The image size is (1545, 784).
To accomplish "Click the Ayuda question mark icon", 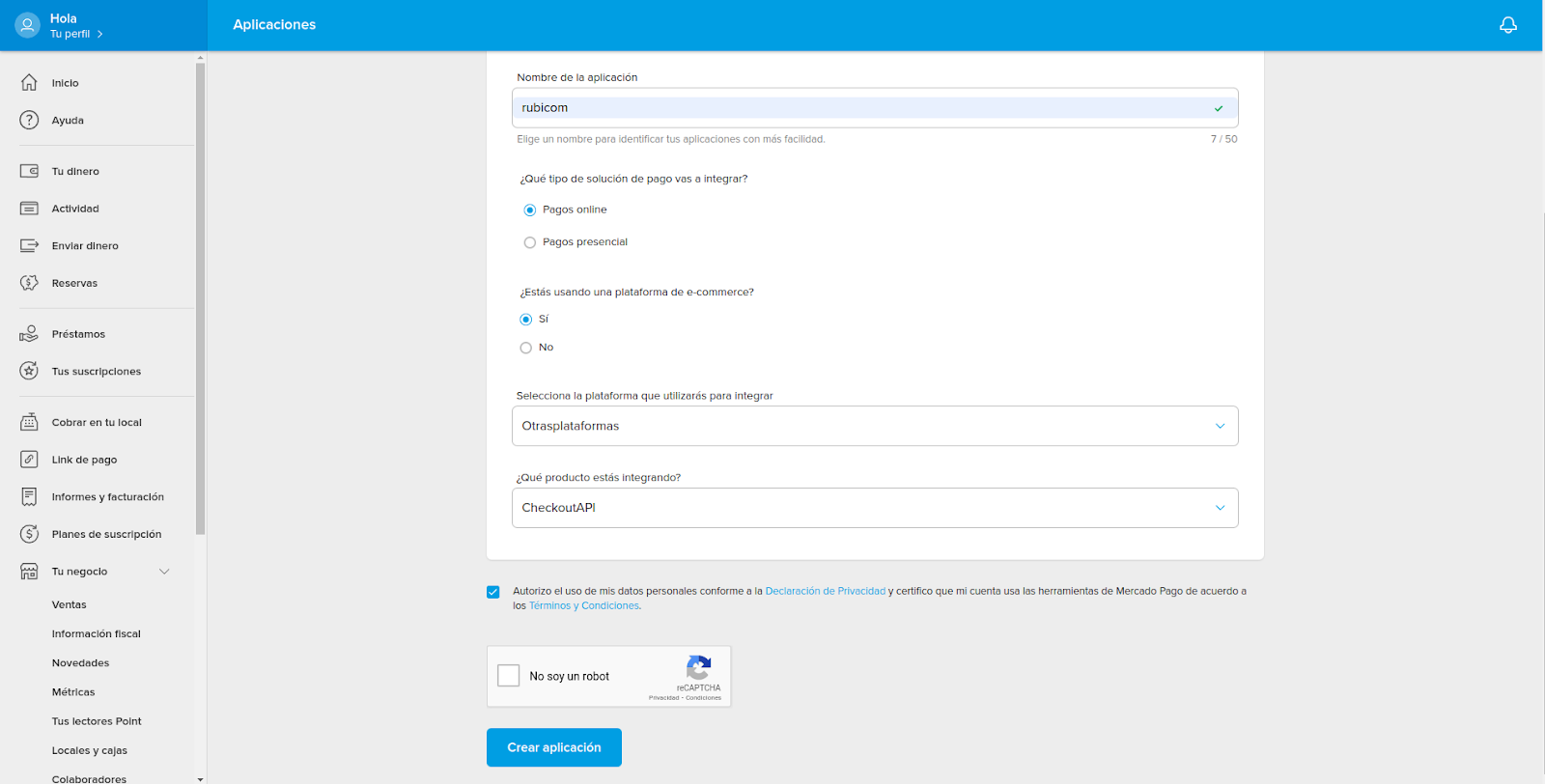I will (30, 121).
